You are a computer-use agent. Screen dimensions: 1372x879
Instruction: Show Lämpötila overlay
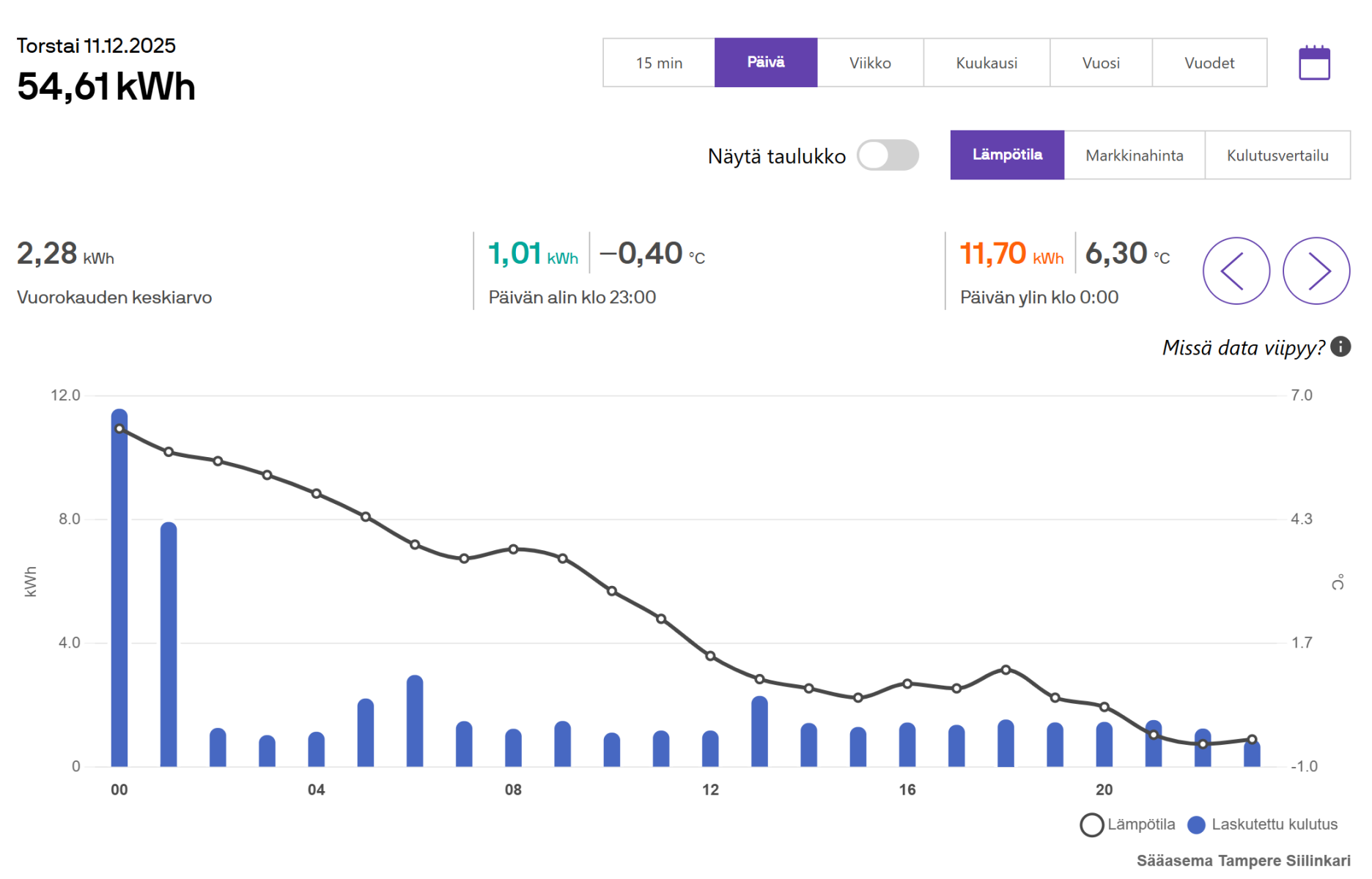pyautogui.click(x=1007, y=155)
